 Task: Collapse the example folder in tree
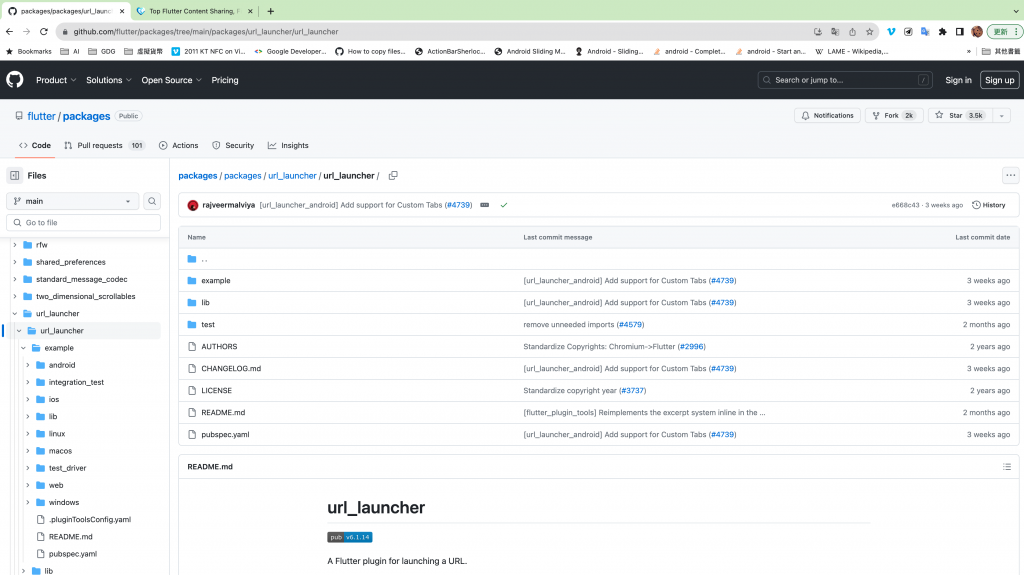click(x=24, y=348)
